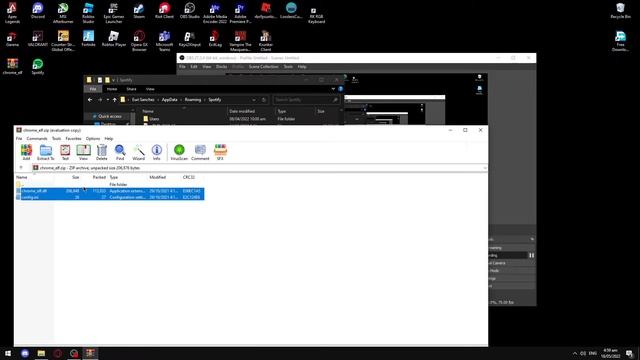This screenshot has height=360, width=640.
Task: Click AppData in the Explorer breadcrumb
Action: (169, 100)
